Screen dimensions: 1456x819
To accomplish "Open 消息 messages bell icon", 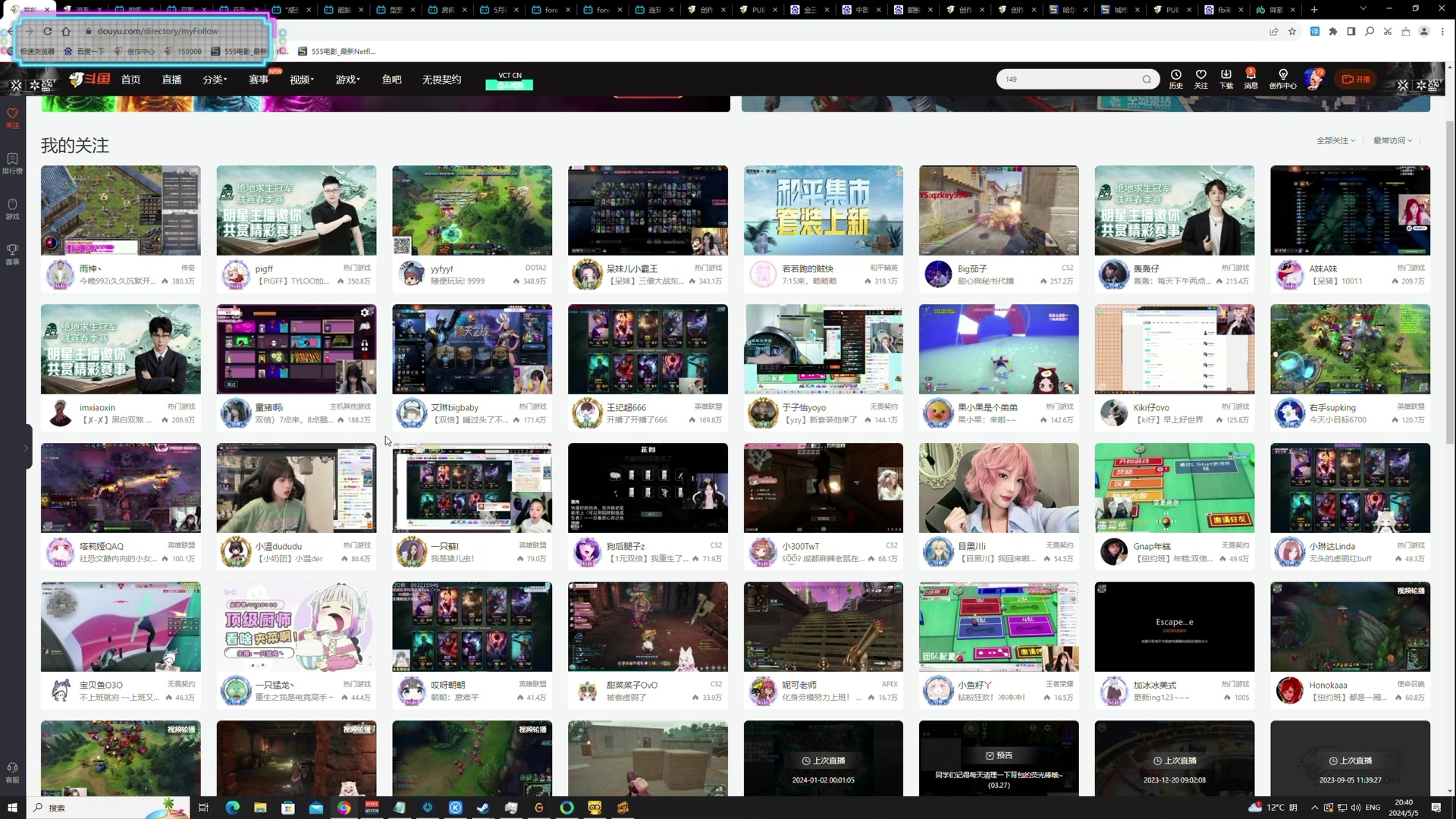I will pos(1250,76).
